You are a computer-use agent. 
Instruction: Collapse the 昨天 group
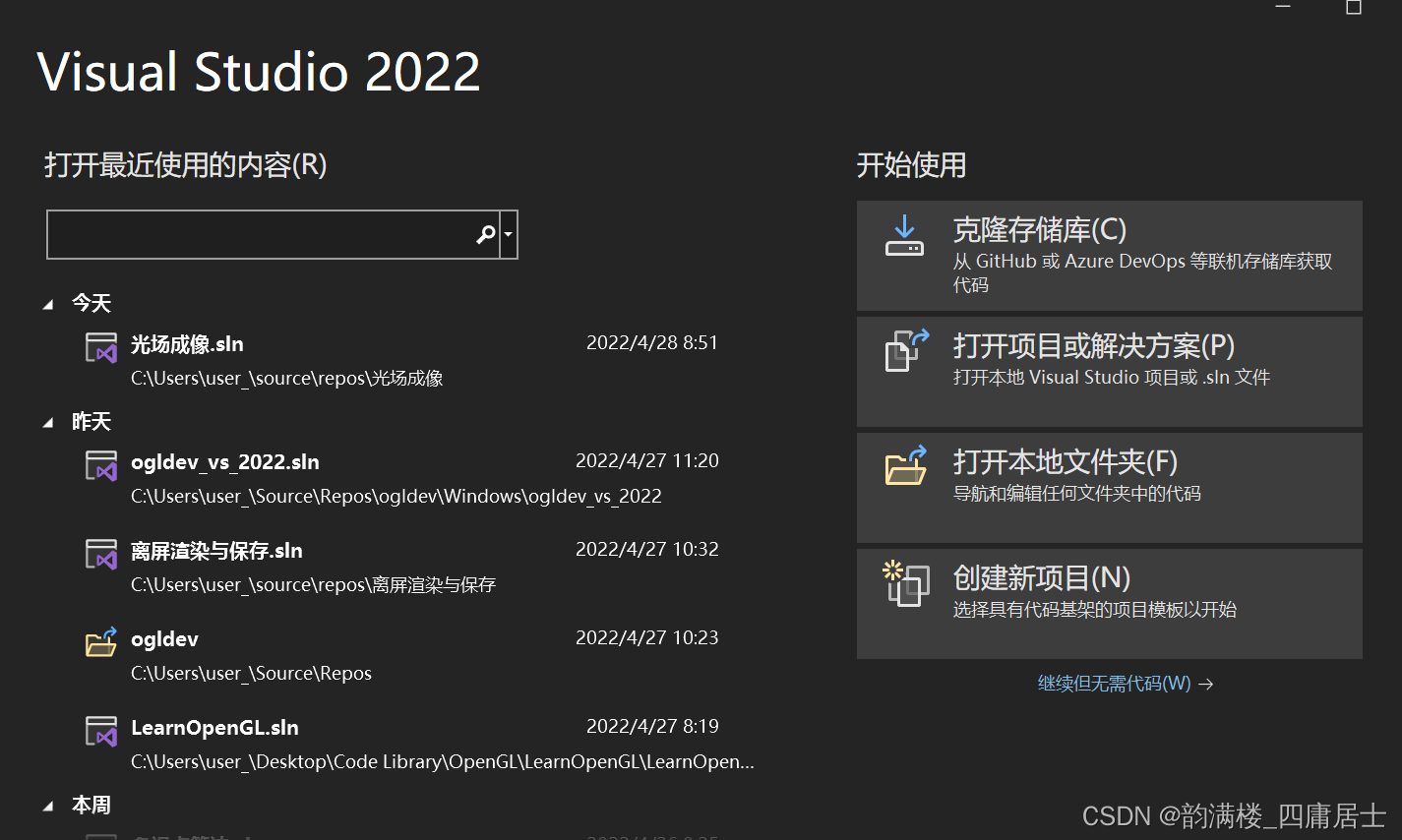tap(48, 423)
